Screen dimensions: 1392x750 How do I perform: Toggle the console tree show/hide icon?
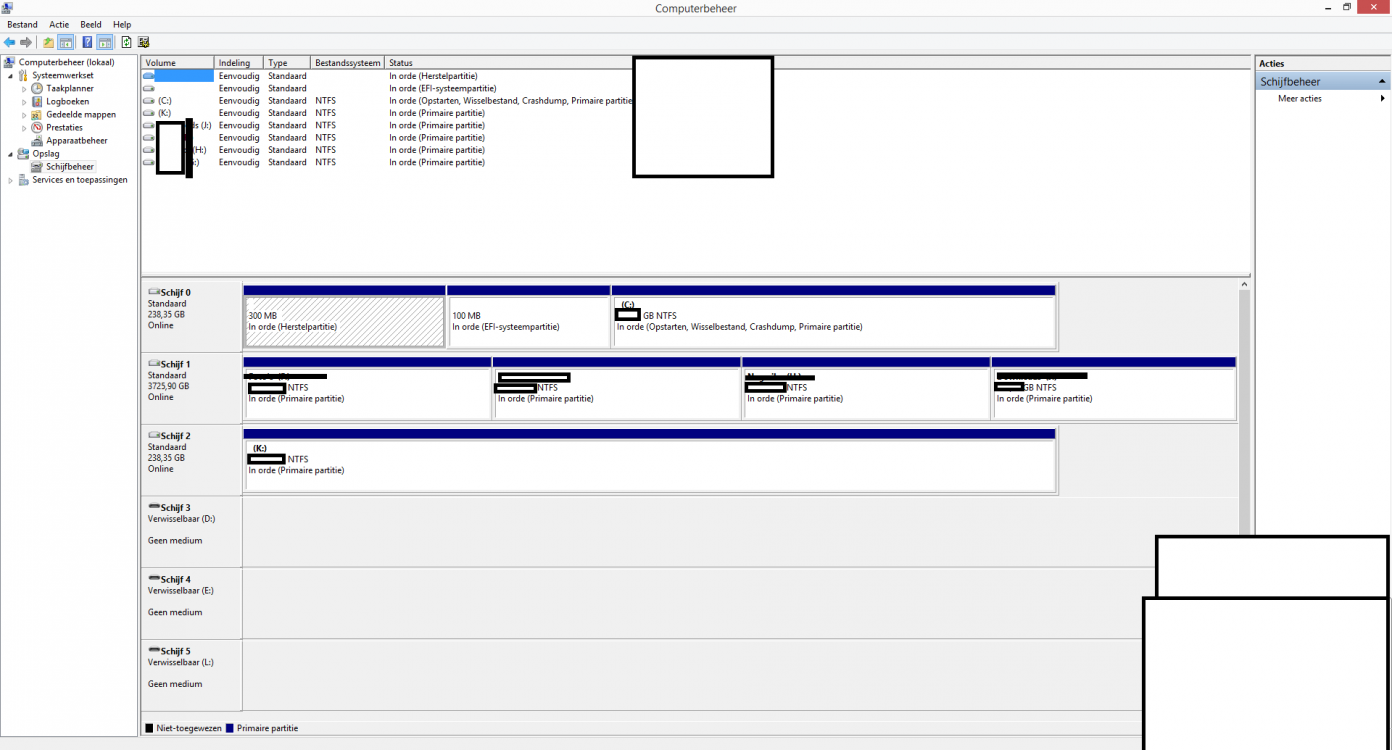pyautogui.click(x=66, y=42)
